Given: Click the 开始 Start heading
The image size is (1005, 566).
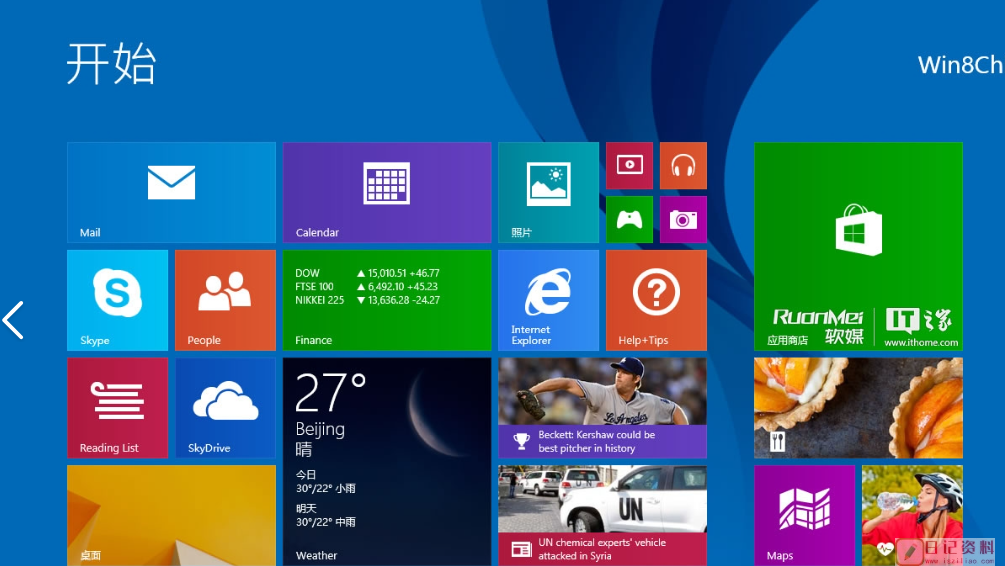Looking at the screenshot, I should 112,63.
